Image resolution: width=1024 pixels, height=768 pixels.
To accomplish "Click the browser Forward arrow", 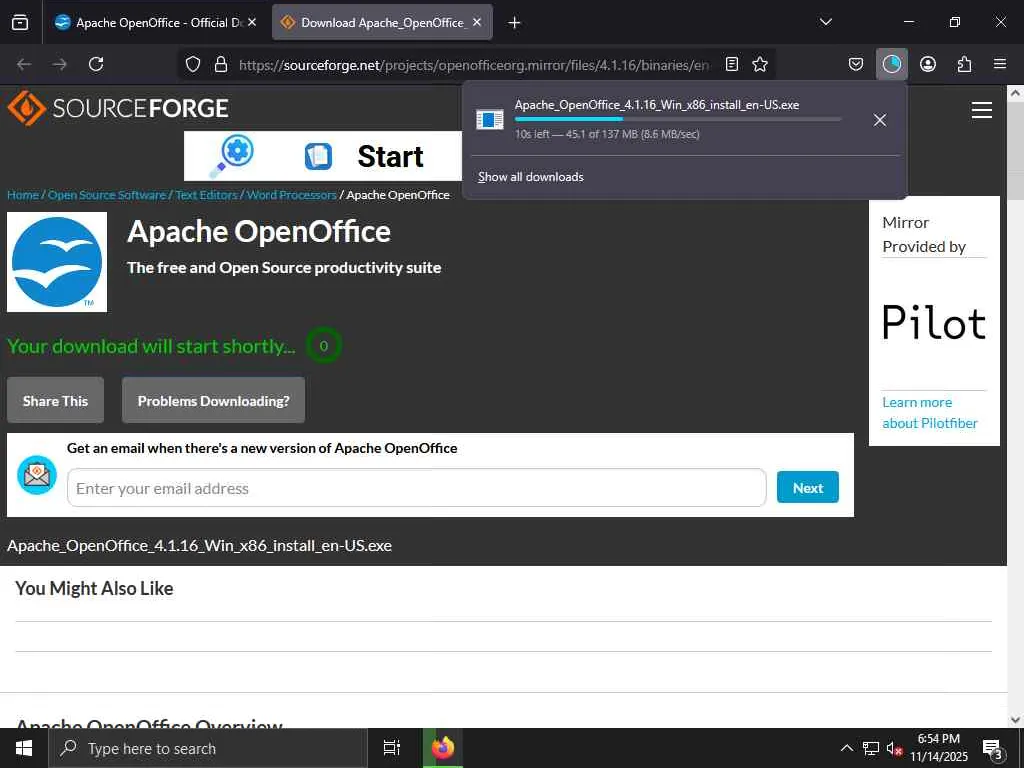I will pos(60,64).
